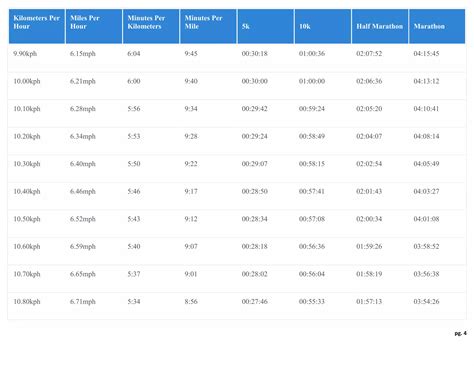474x366 pixels.
Task: Click the 9:45 minutes per mile value
Action: [x=191, y=54]
